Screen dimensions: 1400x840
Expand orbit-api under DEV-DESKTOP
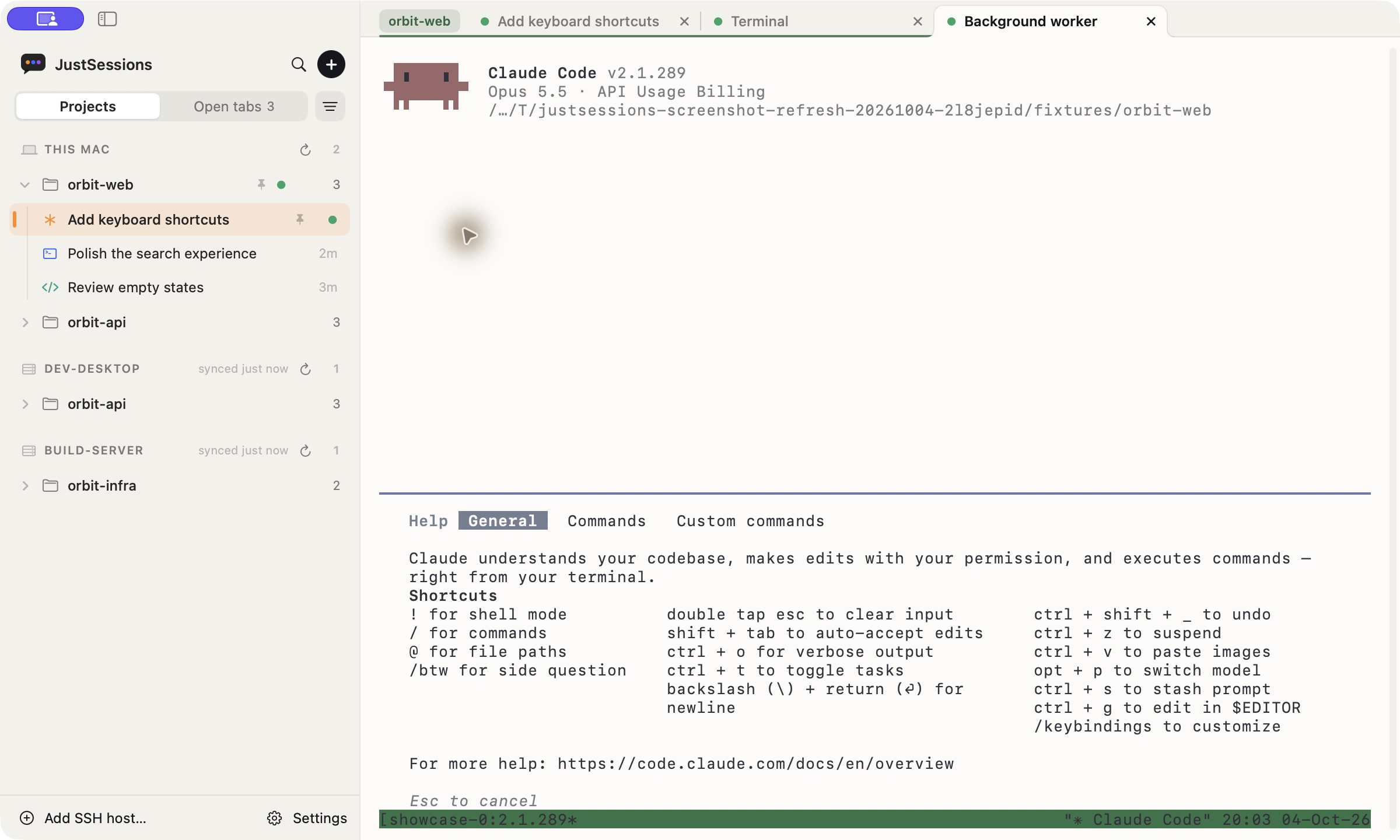[x=24, y=404]
